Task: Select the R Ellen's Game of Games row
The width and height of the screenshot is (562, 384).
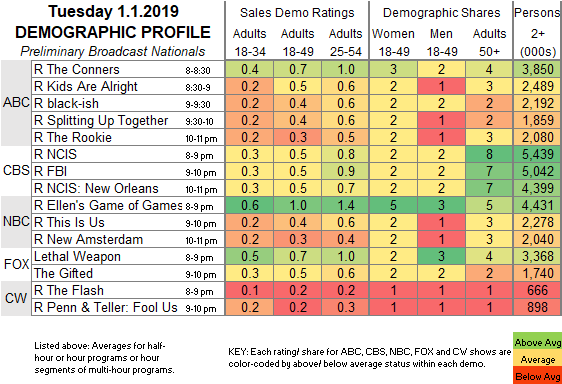Action: tap(128, 205)
